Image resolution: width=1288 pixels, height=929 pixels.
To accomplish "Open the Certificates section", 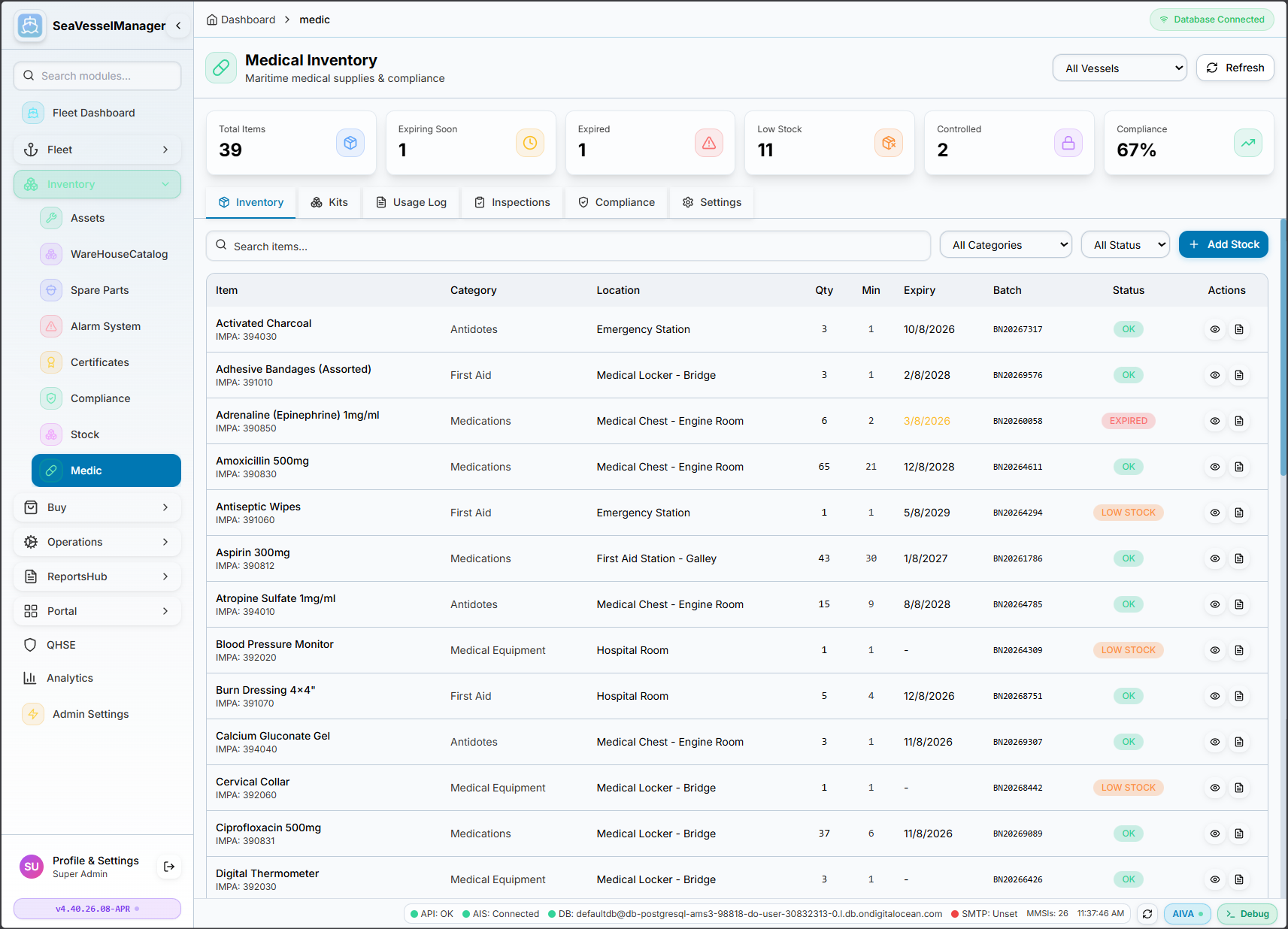I will click(x=99, y=362).
